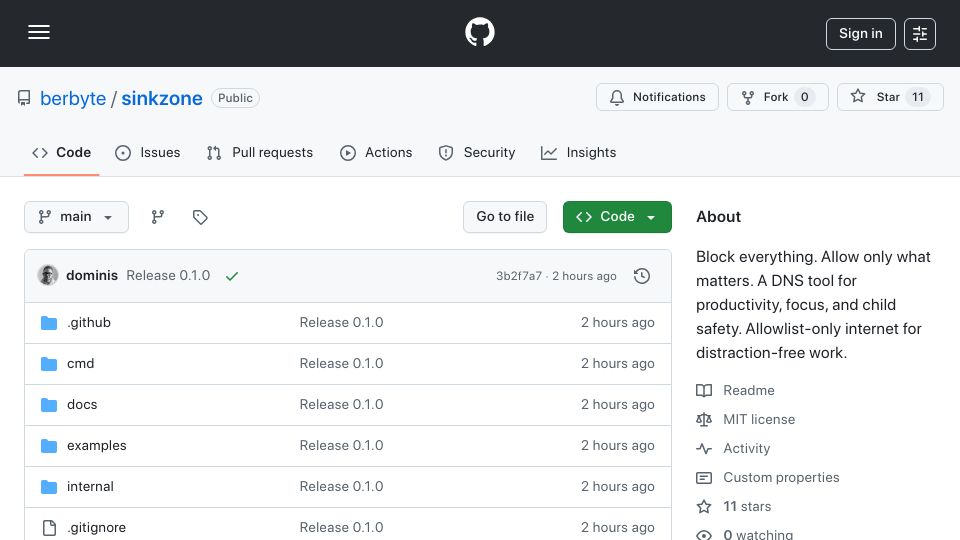The width and height of the screenshot is (960, 540).
Task: Click folder icon beside internal
Action: (49, 487)
